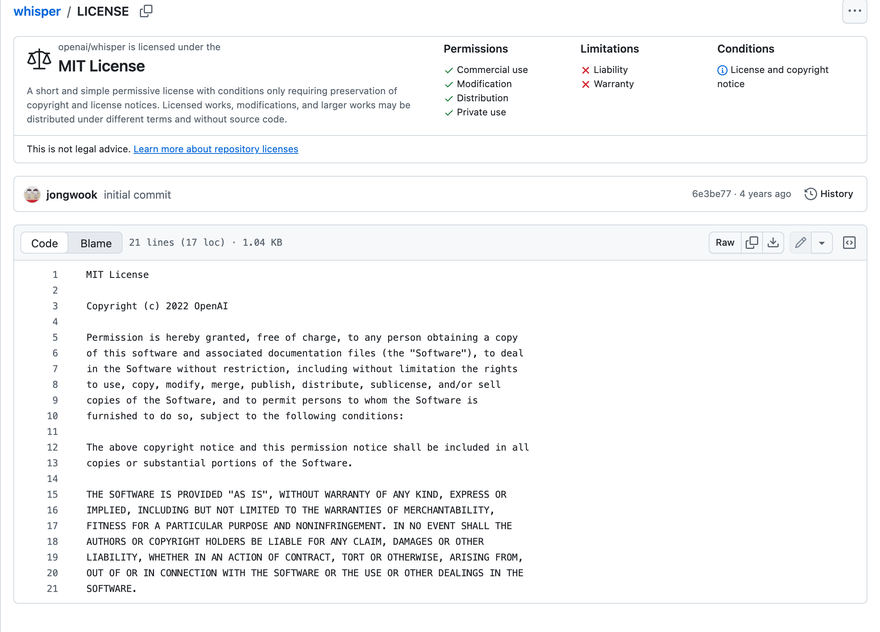Click the 'Copyright (c) 2022 OpenAI' line

pos(157,306)
